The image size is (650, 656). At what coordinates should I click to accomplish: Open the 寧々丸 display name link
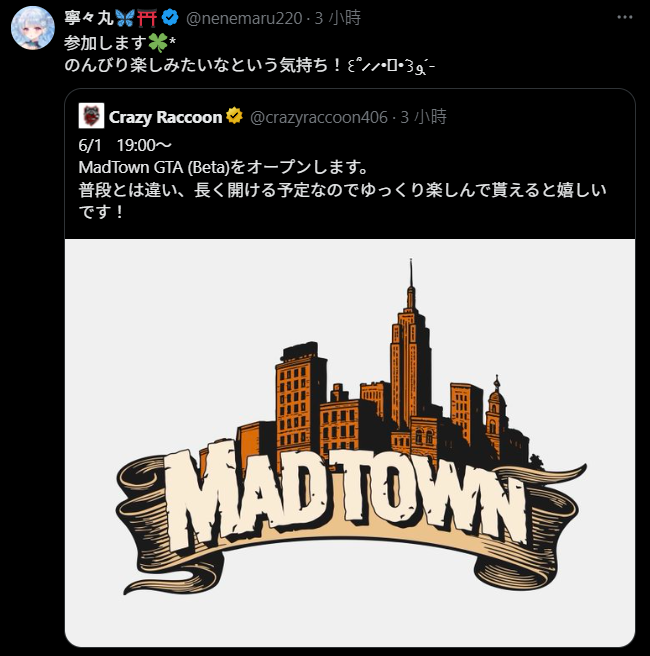[89, 18]
